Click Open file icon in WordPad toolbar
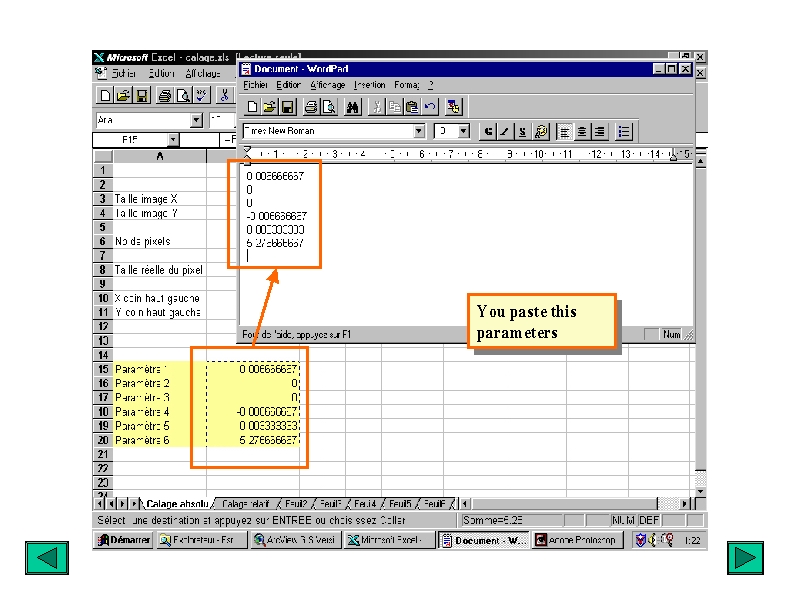This screenshot has height=600, width=800. tap(269, 107)
